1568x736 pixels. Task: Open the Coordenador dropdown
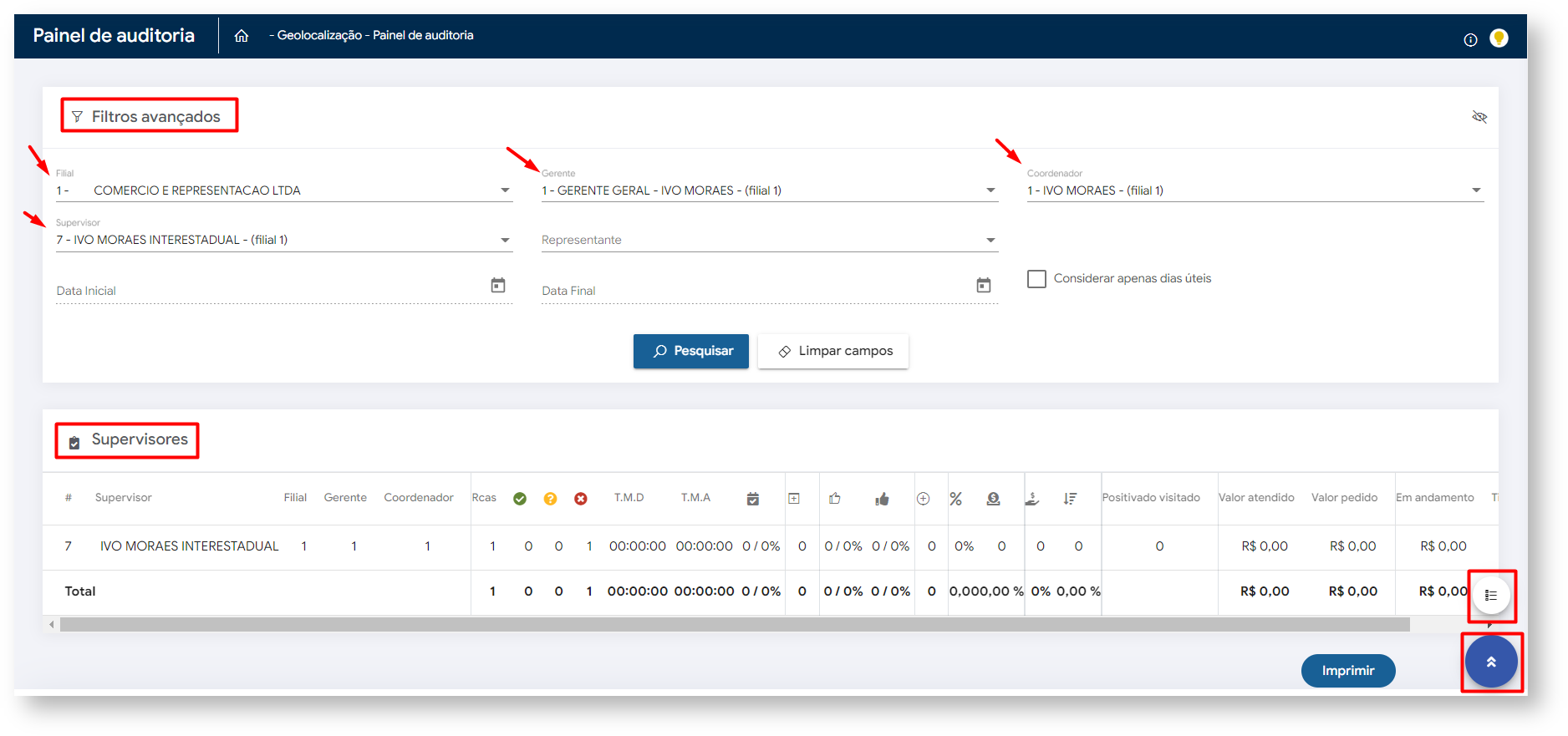click(x=1255, y=191)
